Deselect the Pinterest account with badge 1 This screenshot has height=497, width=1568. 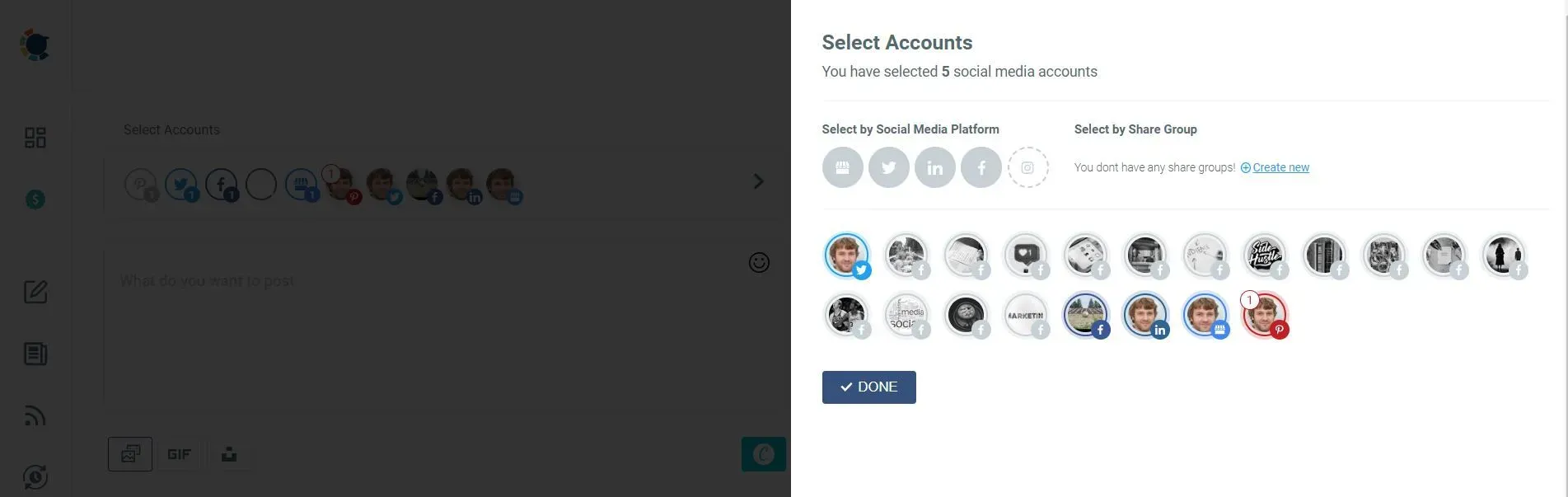(x=1265, y=315)
